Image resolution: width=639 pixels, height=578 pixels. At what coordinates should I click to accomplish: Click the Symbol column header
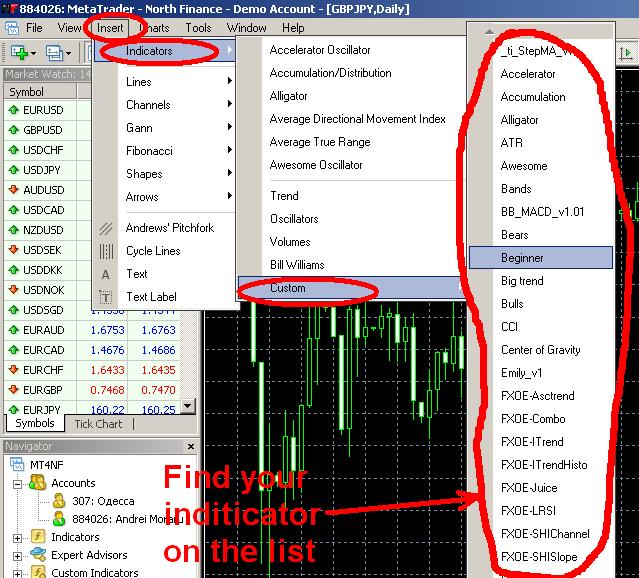pyautogui.click(x=40, y=91)
